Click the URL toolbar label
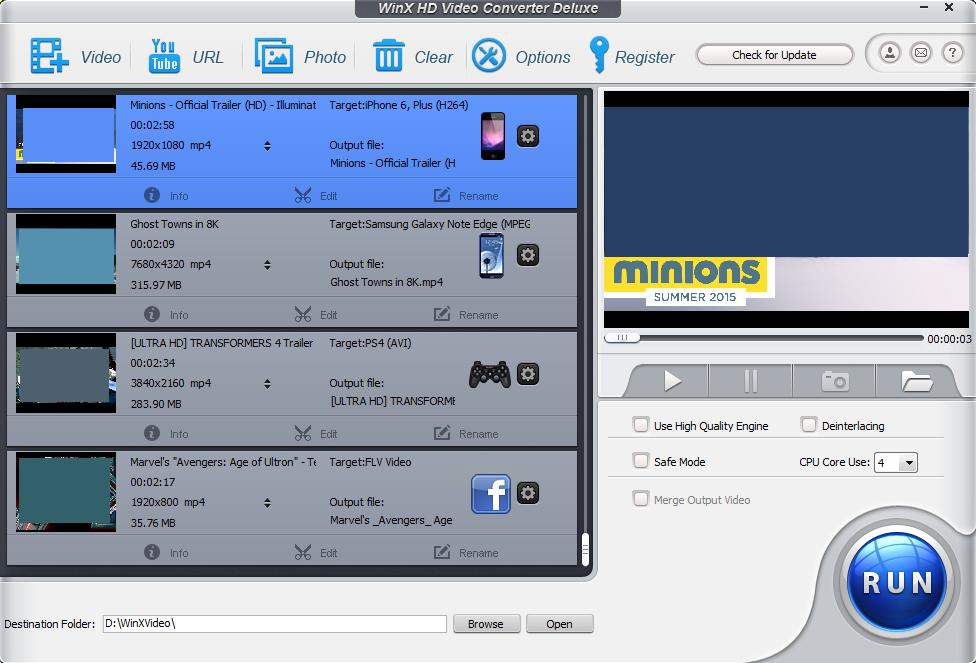 (208, 57)
